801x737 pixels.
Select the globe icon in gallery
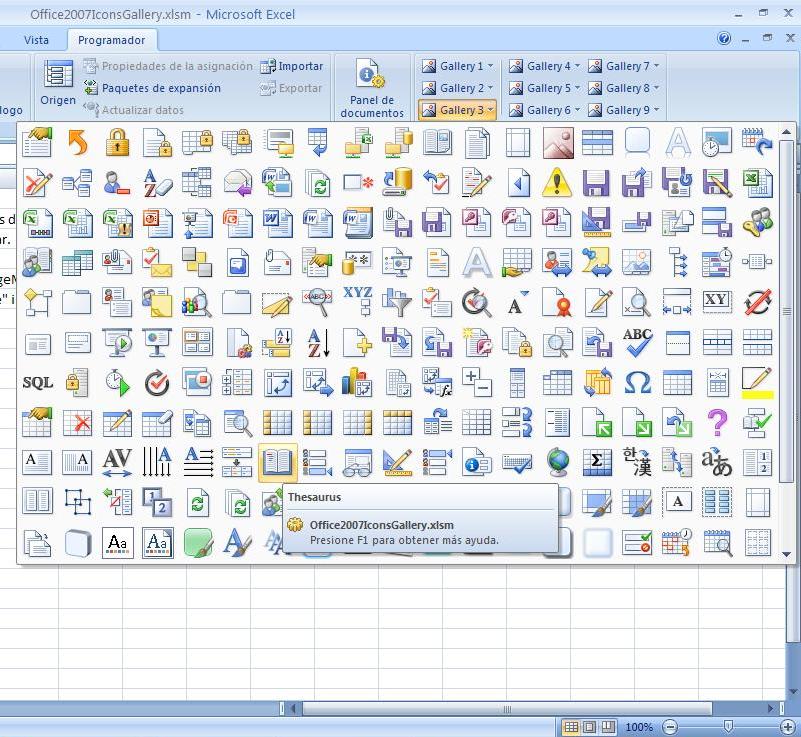557,462
